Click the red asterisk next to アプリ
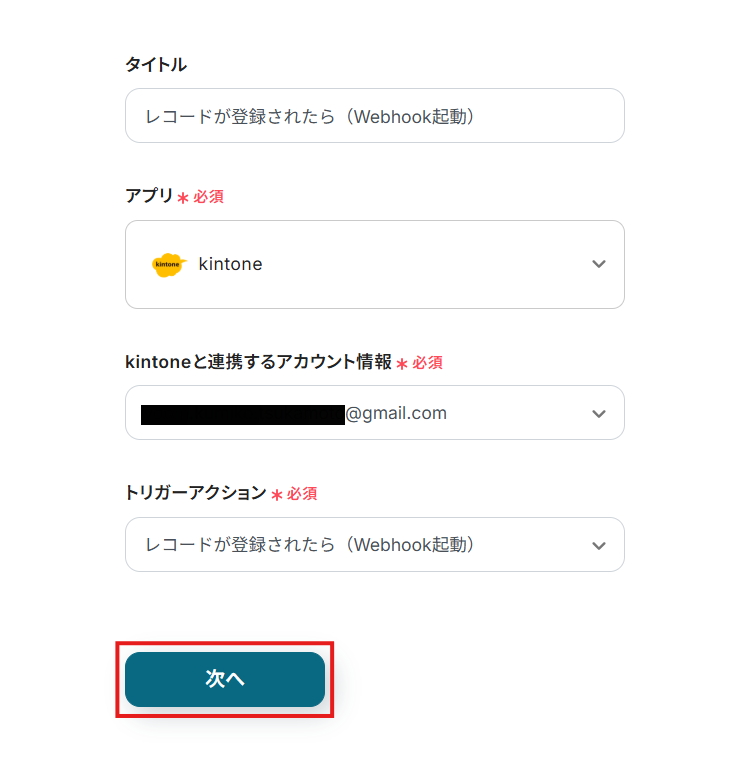 [x=183, y=198]
